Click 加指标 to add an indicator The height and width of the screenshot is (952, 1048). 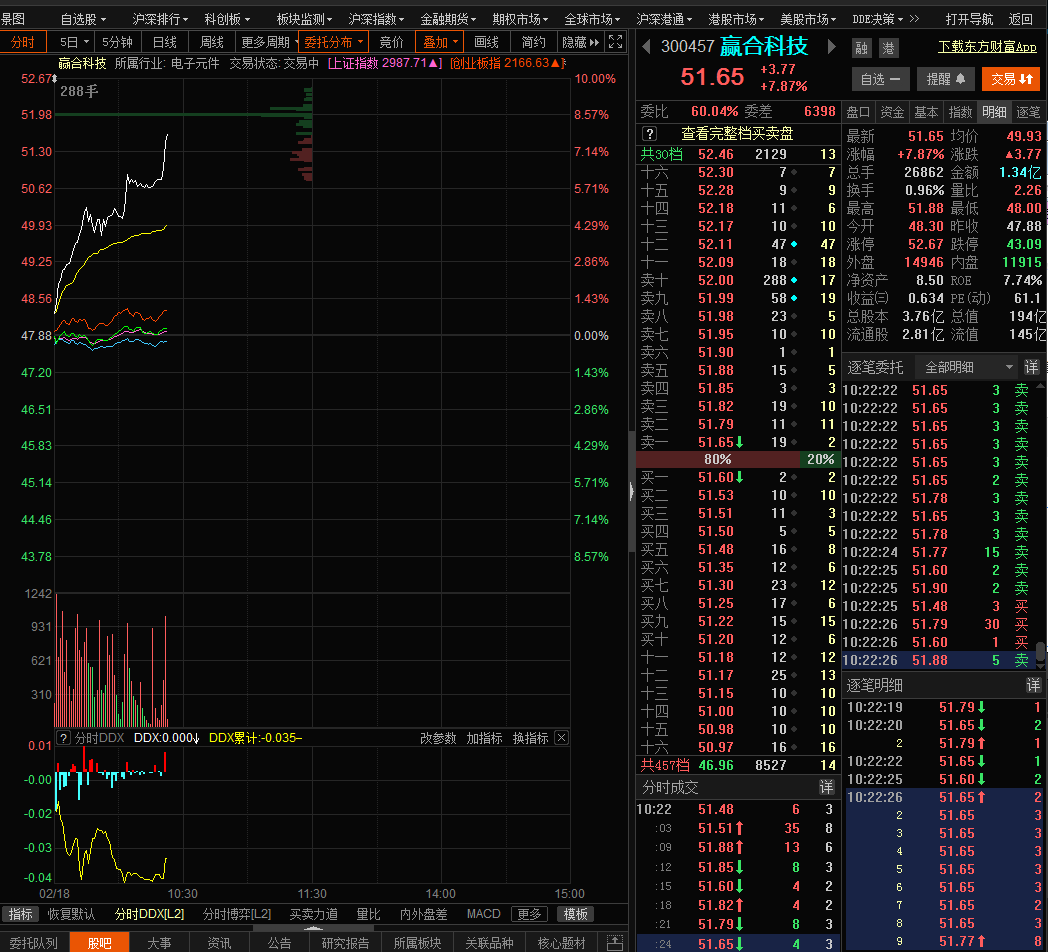[x=484, y=738]
